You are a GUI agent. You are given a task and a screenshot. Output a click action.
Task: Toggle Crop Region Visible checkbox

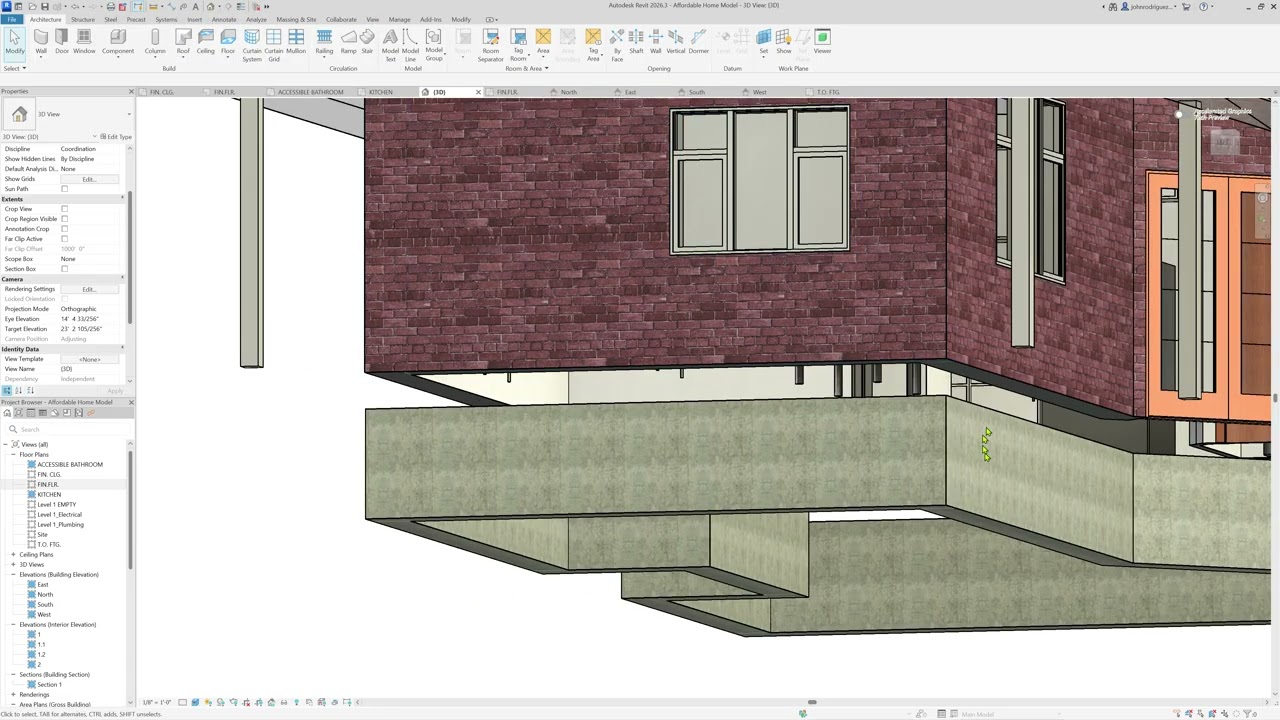coord(65,219)
